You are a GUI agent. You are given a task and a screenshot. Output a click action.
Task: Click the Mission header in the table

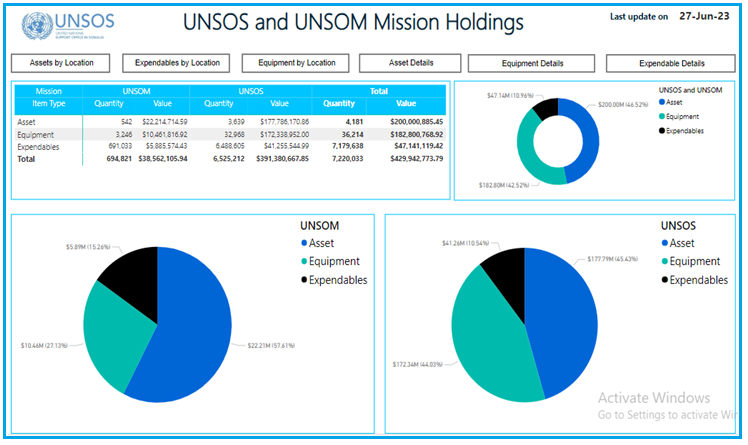tap(49, 91)
